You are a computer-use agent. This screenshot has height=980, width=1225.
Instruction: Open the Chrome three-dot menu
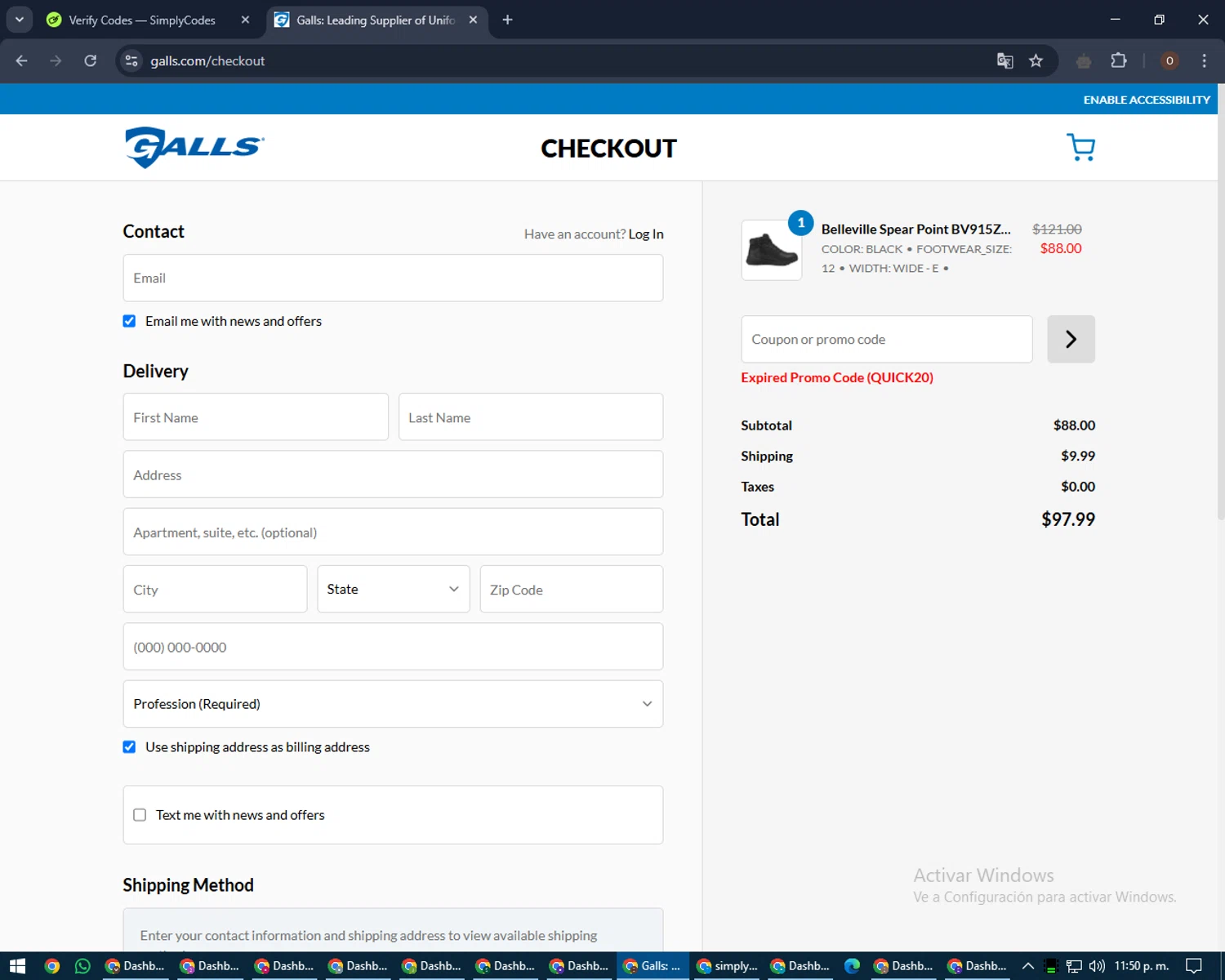(1204, 60)
